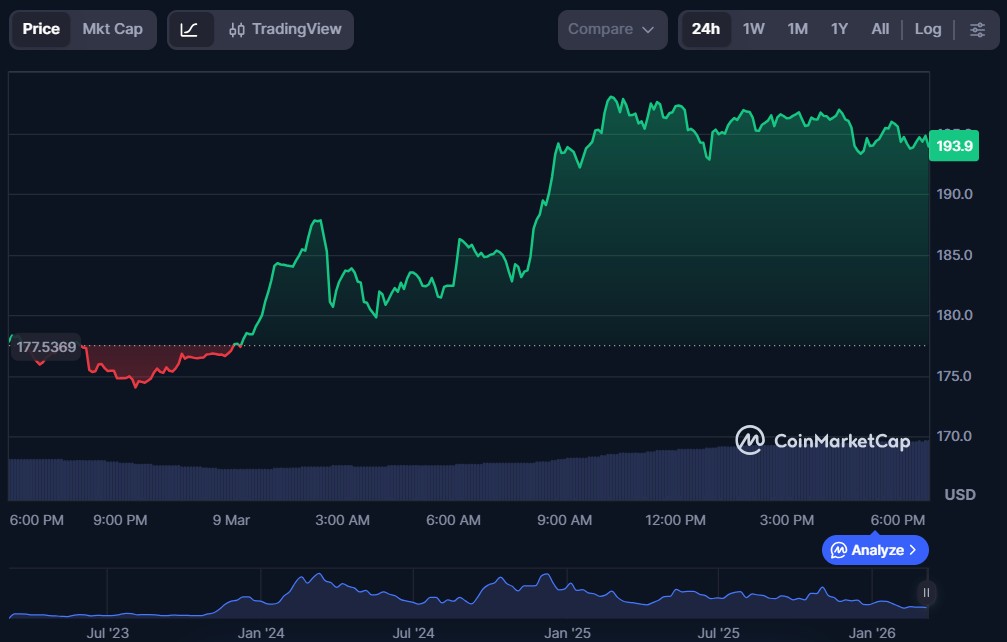Toggle logarithmic scale with Log
Viewport: 1007px width, 642px height.
927,29
